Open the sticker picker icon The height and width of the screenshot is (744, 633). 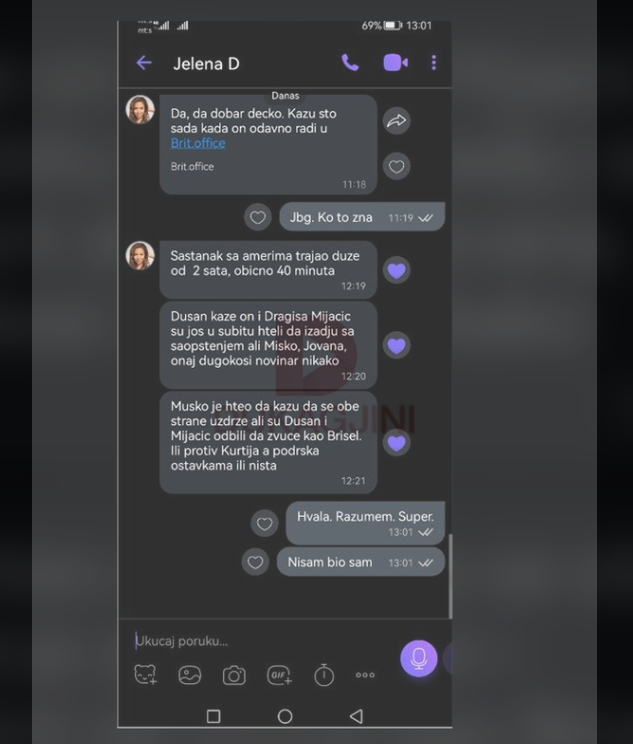pyautogui.click(x=145, y=674)
